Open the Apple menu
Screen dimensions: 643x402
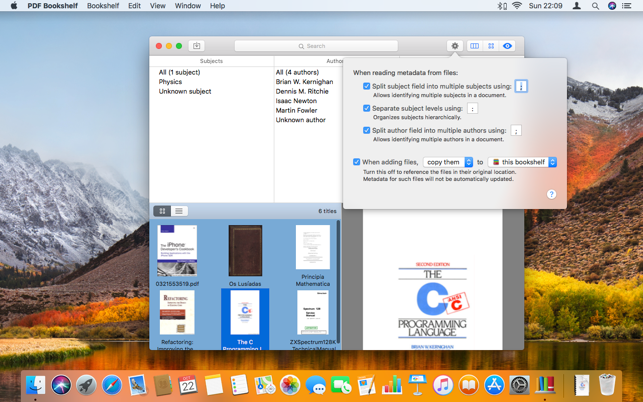pos(14,6)
